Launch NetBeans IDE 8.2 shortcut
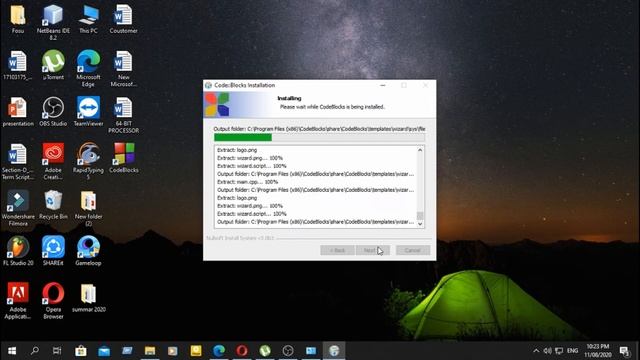The width and height of the screenshot is (640, 360). [x=53, y=22]
